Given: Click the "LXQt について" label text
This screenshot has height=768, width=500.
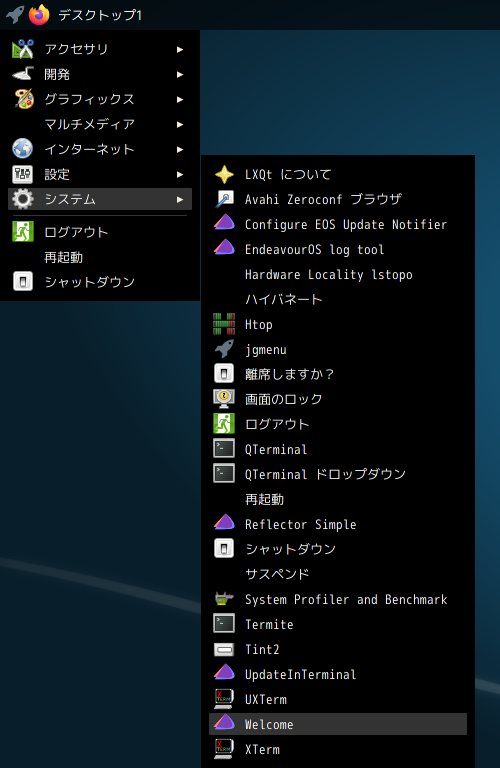Looking at the screenshot, I should click(x=288, y=174).
